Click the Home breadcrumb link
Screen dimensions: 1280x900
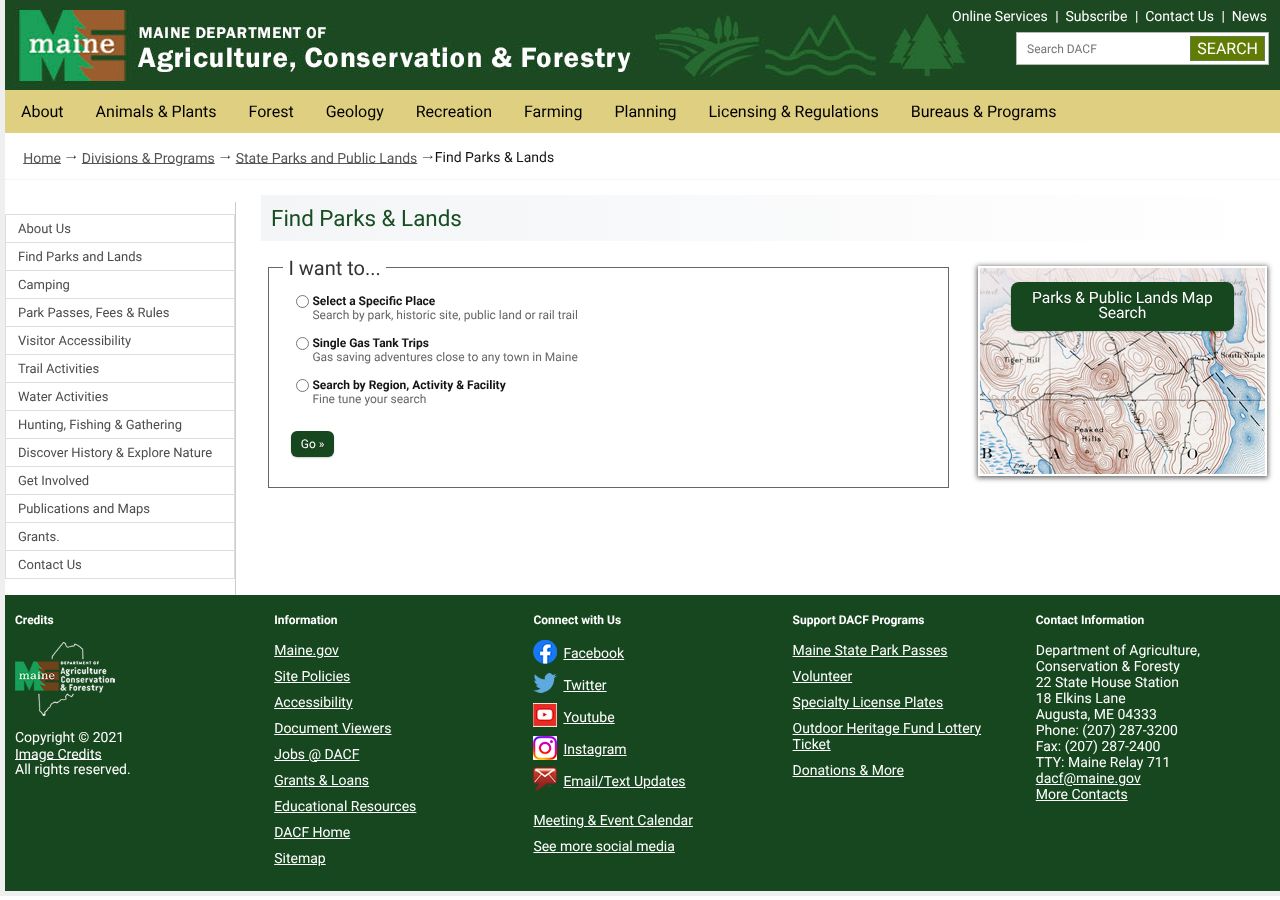[42, 158]
